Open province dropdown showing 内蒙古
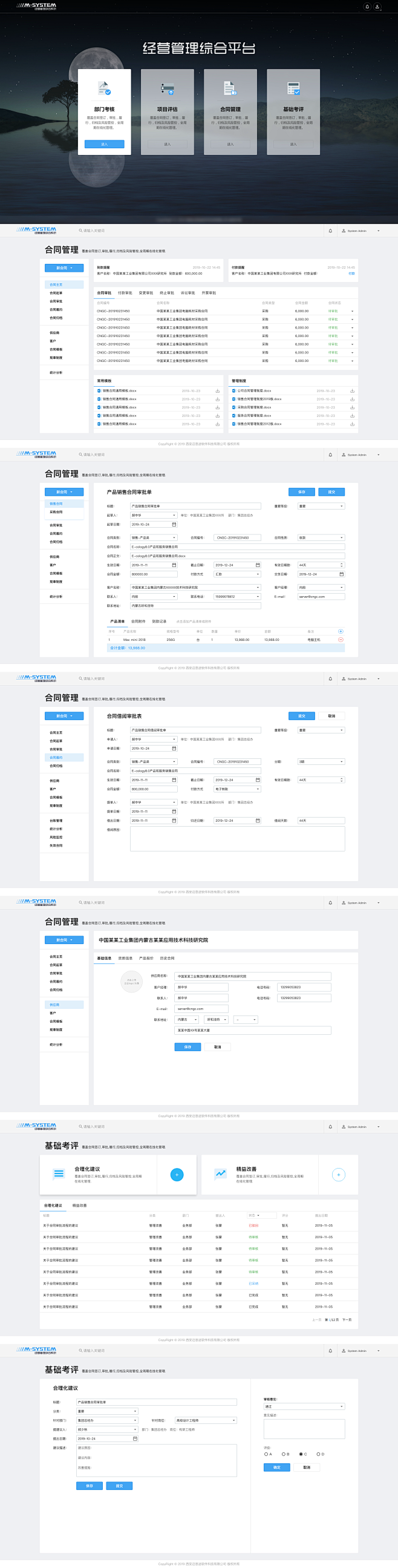The image size is (398, 1568). [x=187, y=1020]
